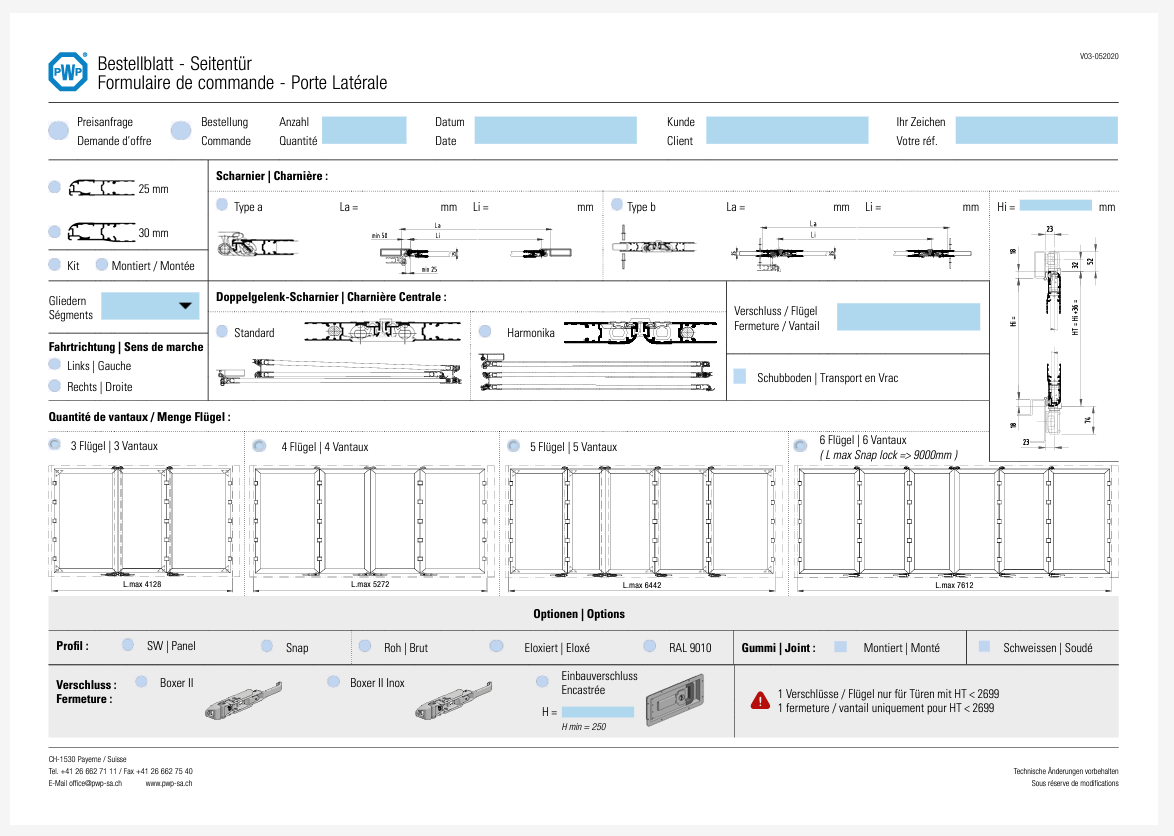
Task: Click the 30 mm profile diagram
Action: 101,232
